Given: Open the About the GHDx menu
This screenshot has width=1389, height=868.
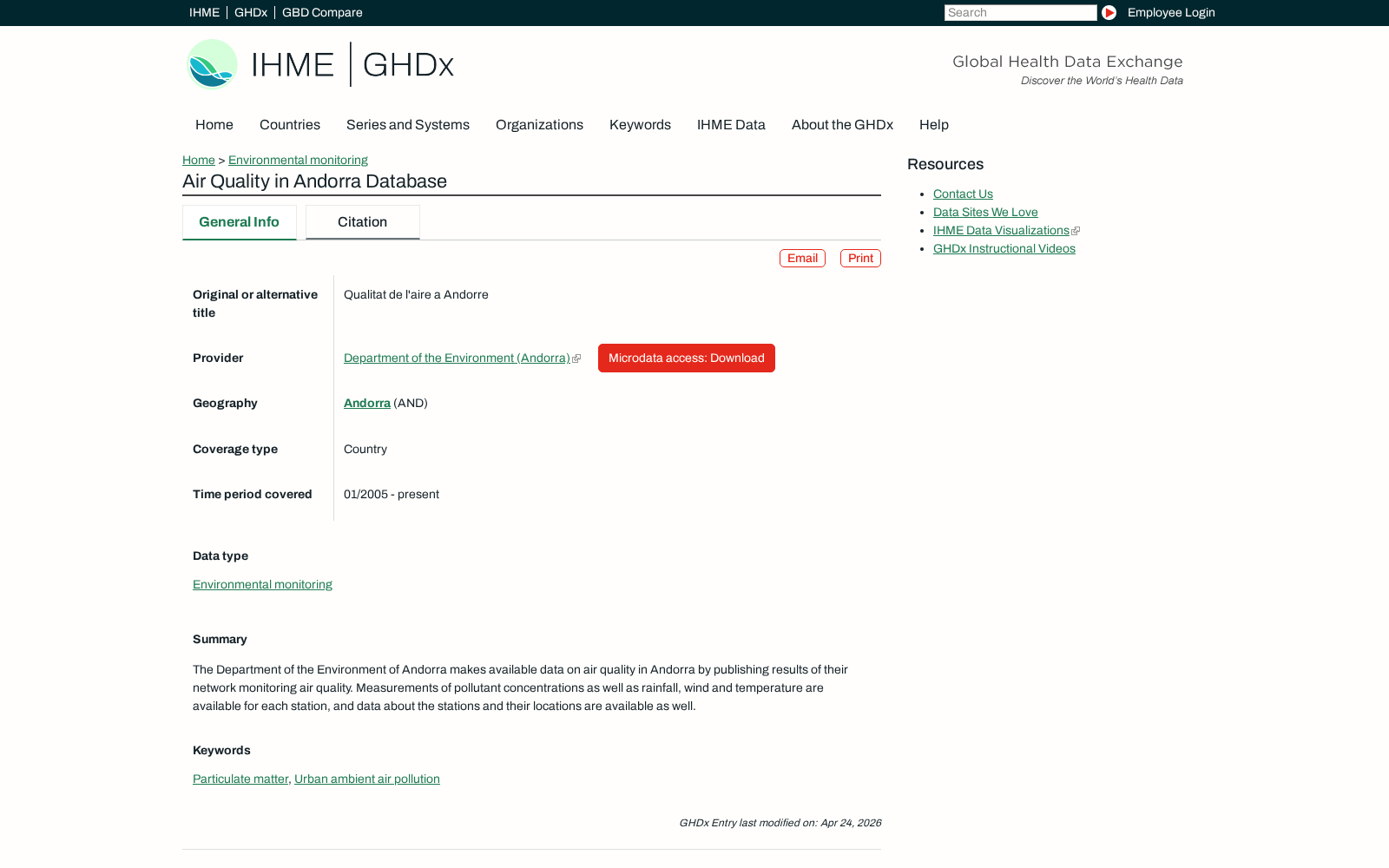Looking at the screenshot, I should tap(842, 125).
